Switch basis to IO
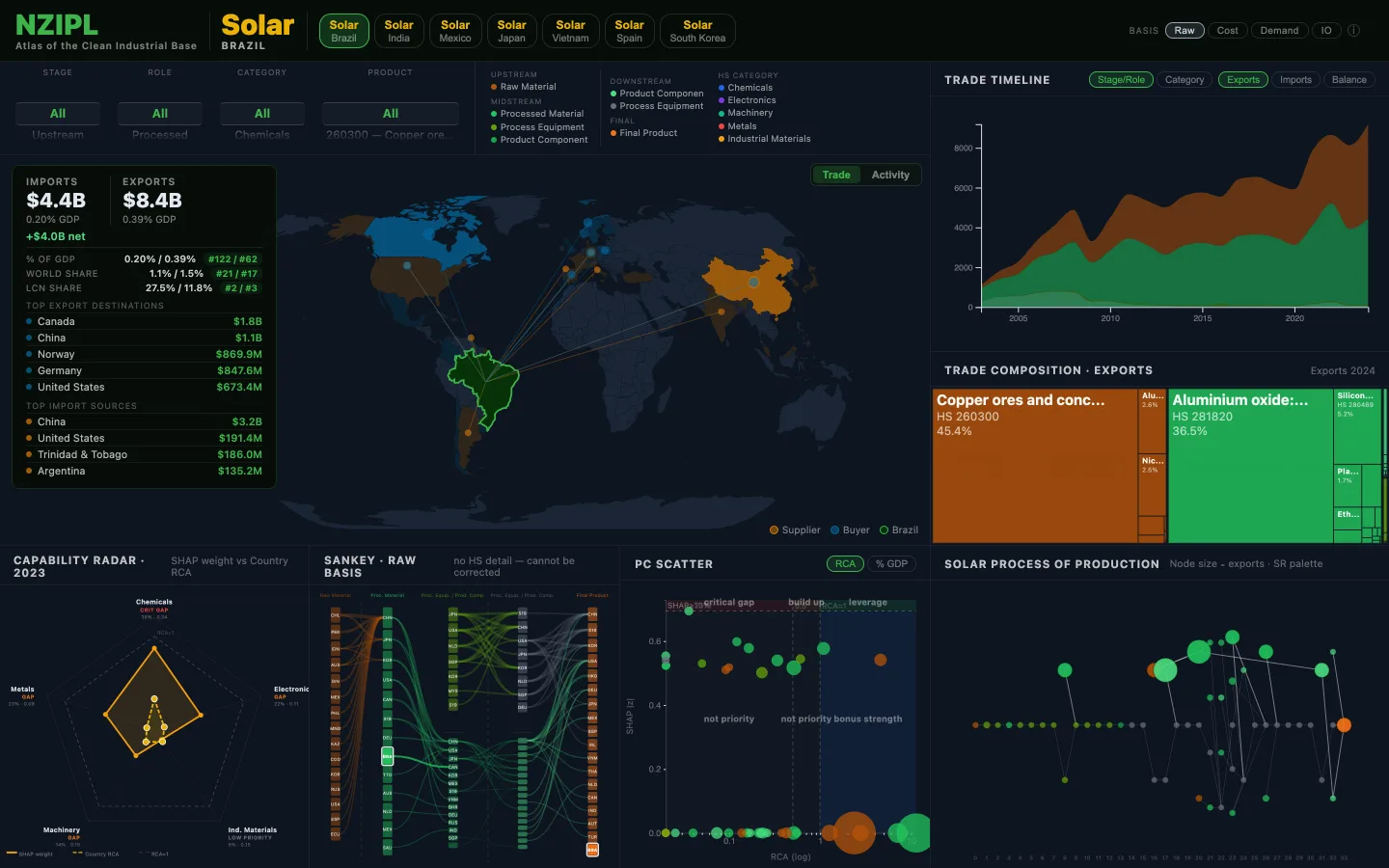The width and height of the screenshot is (1389, 868). click(1326, 31)
